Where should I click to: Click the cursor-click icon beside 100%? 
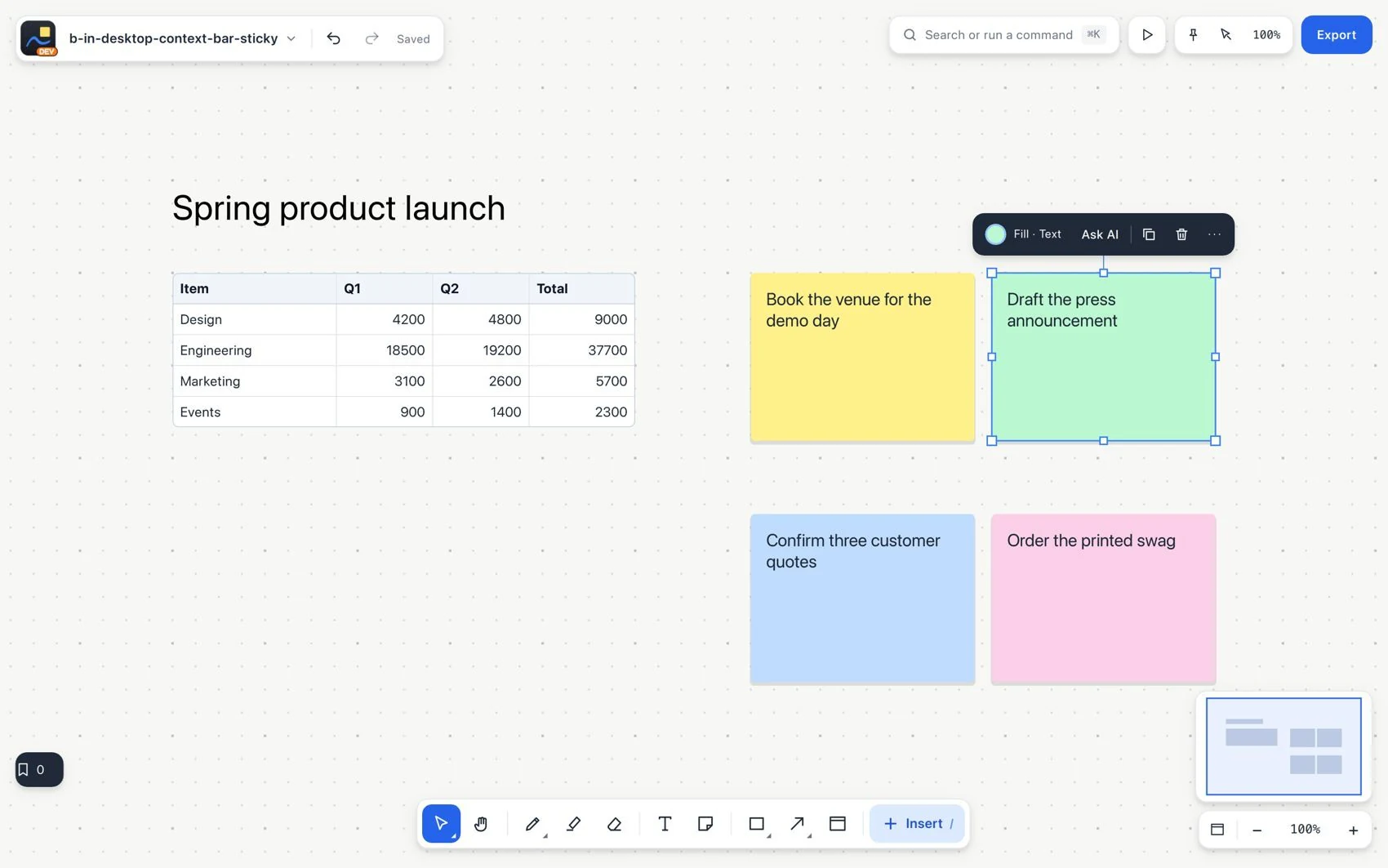1226,34
